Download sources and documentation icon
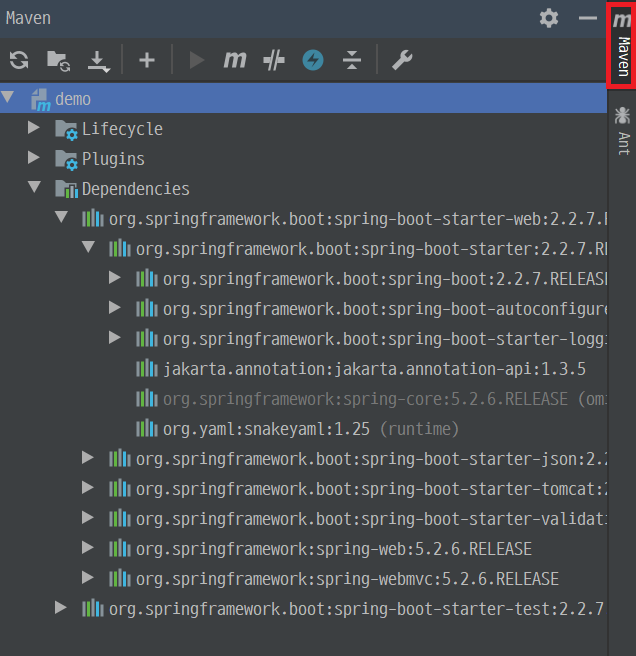Screen dimensions: 636x656 [x=98, y=62]
